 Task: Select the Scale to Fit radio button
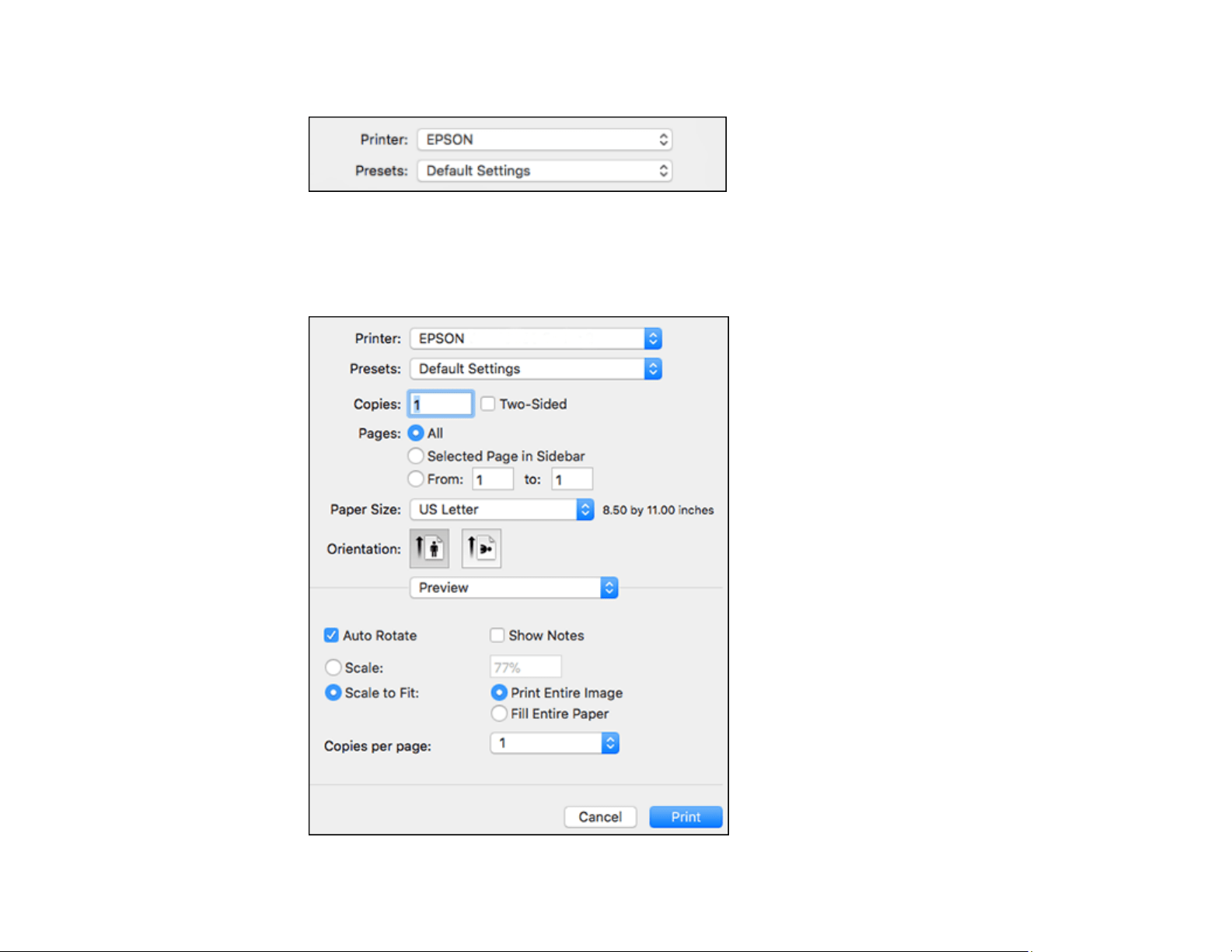(333, 692)
